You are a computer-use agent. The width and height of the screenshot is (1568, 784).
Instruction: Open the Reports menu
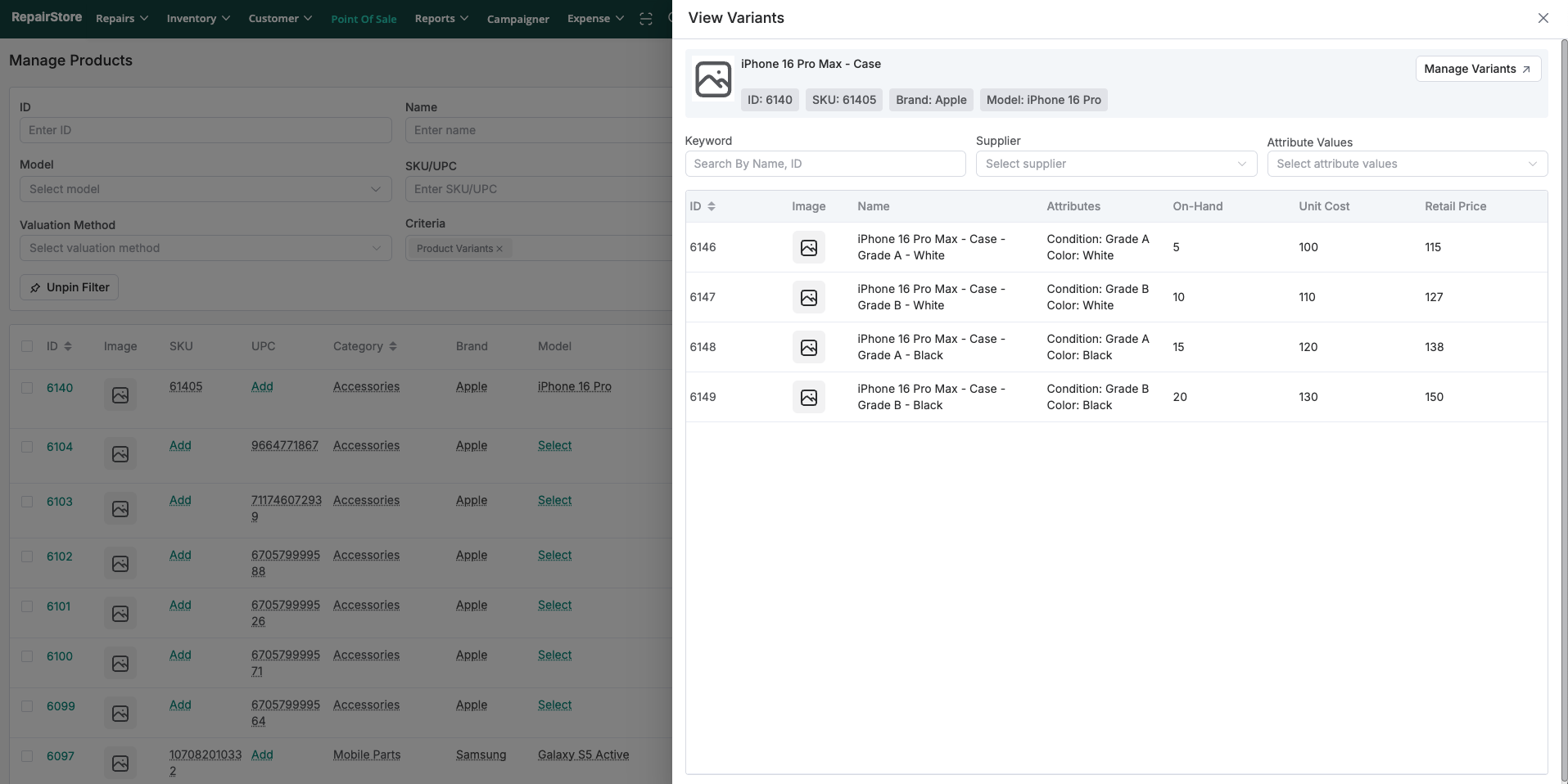pyautogui.click(x=441, y=19)
